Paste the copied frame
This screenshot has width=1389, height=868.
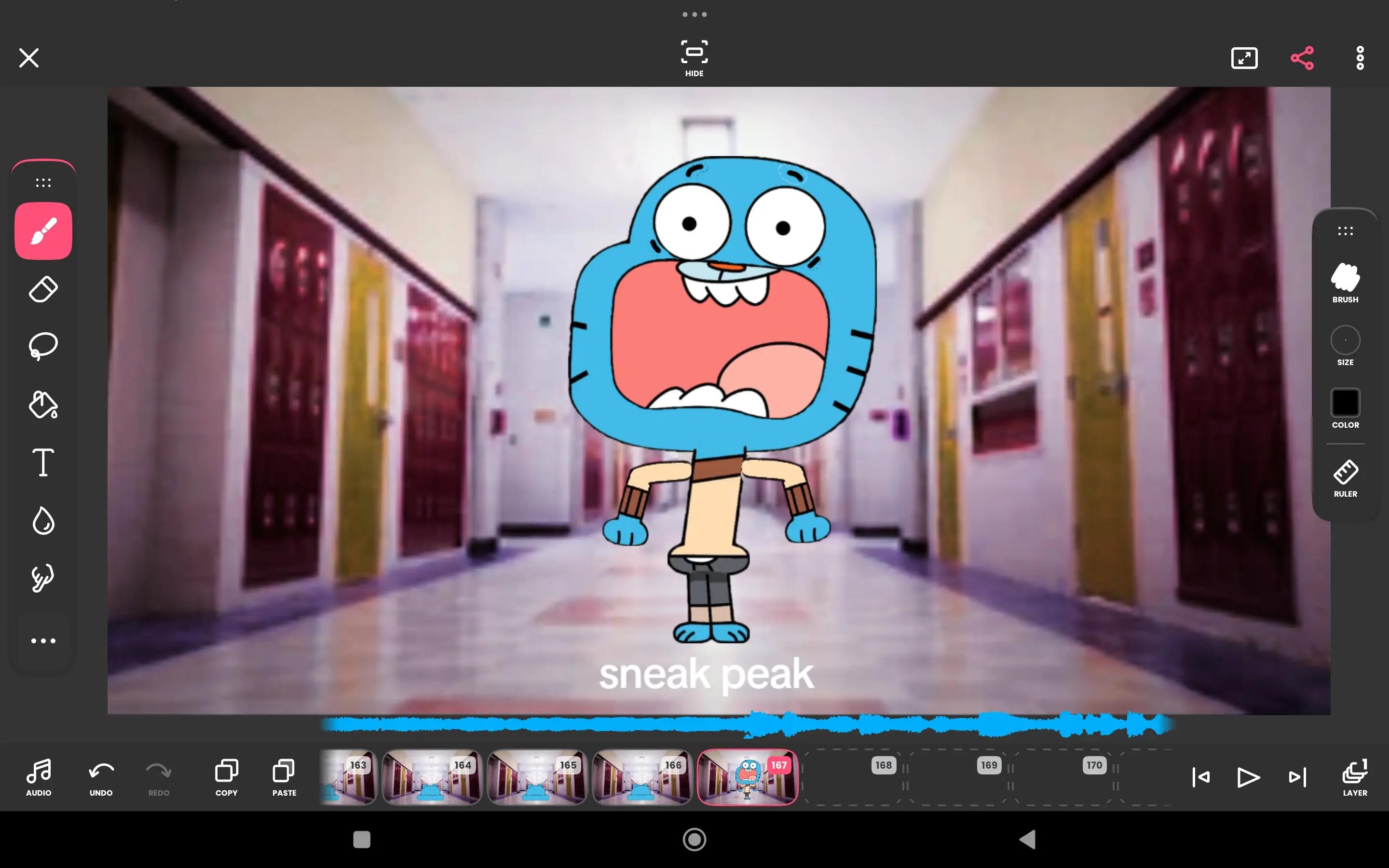284,777
